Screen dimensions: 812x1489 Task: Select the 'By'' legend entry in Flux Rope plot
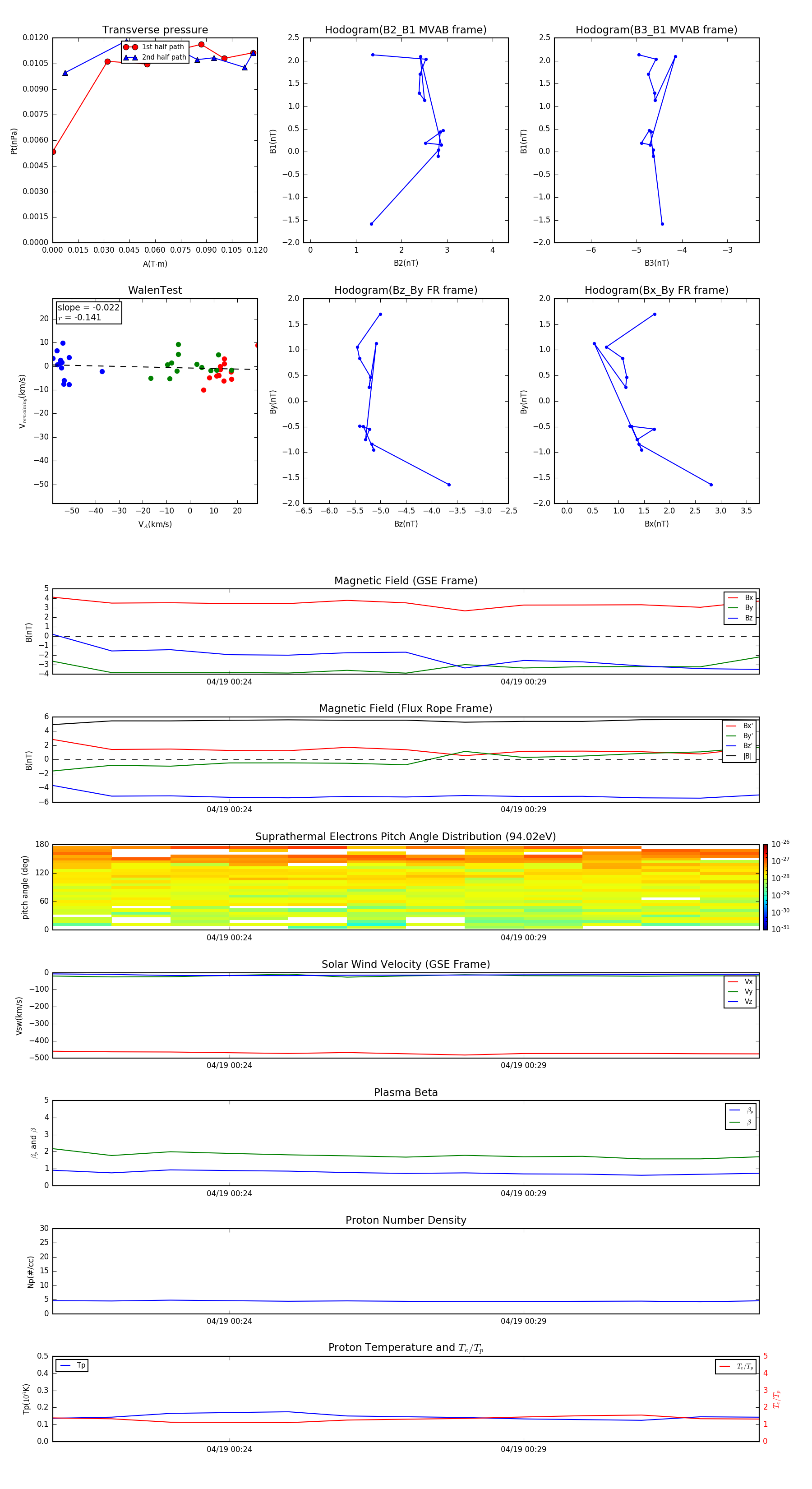point(739,736)
